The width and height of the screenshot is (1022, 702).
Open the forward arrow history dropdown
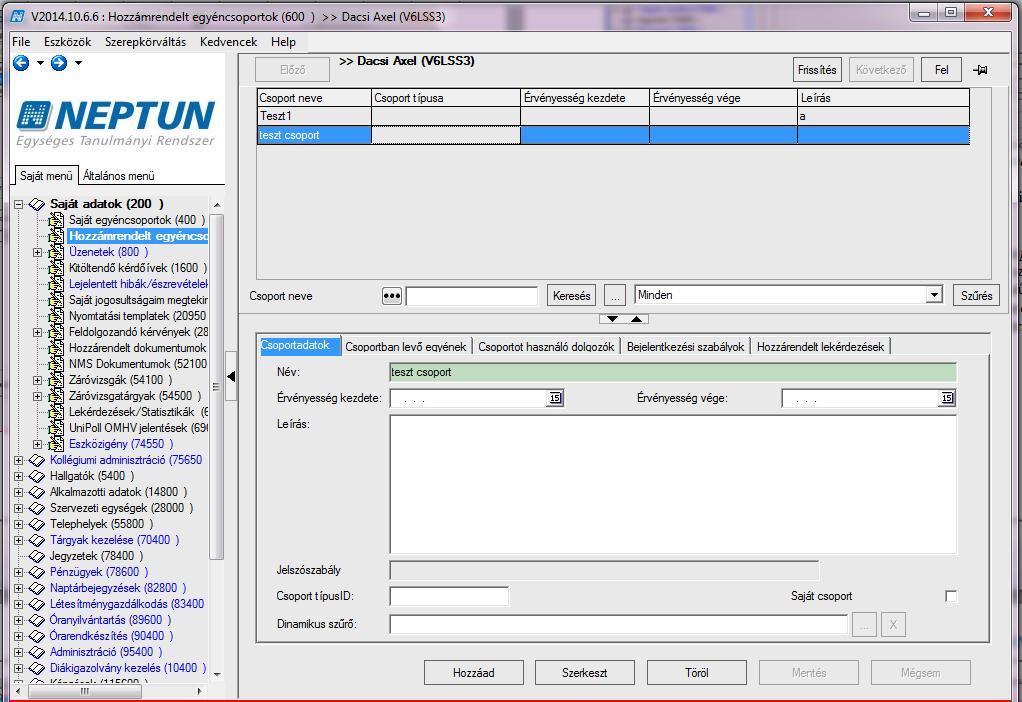pyautogui.click(x=78, y=63)
